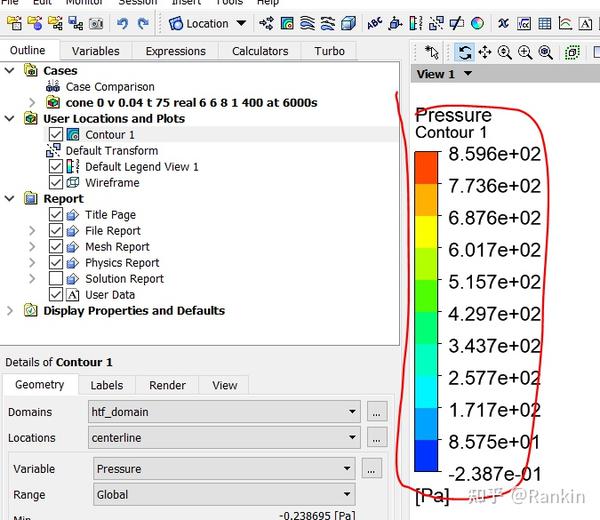Insert a streamline using the toolbar icon
This screenshot has width=600, height=520.
pyautogui.click(x=307, y=24)
